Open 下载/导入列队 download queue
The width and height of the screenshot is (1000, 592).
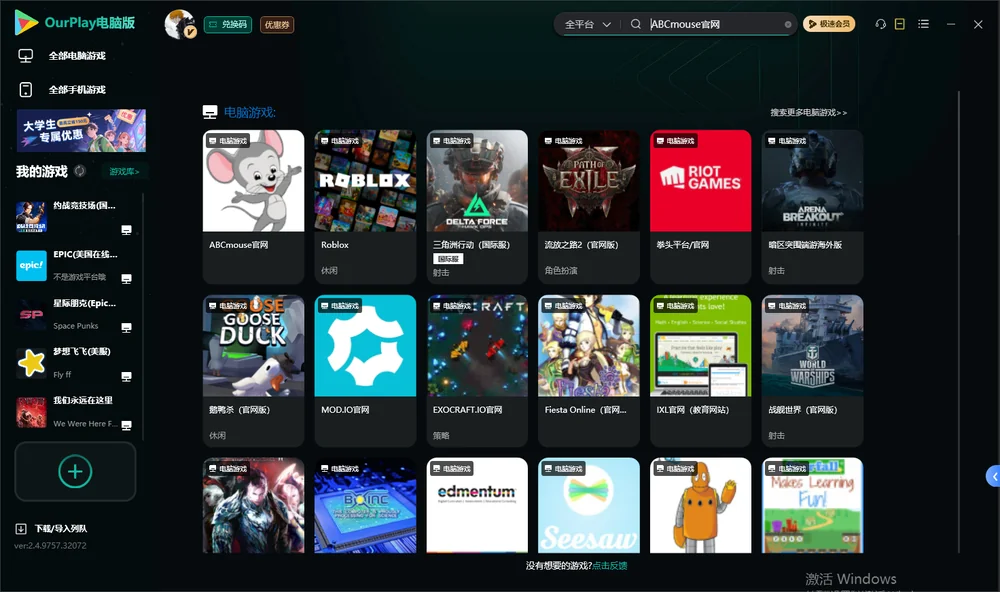[x=52, y=529]
